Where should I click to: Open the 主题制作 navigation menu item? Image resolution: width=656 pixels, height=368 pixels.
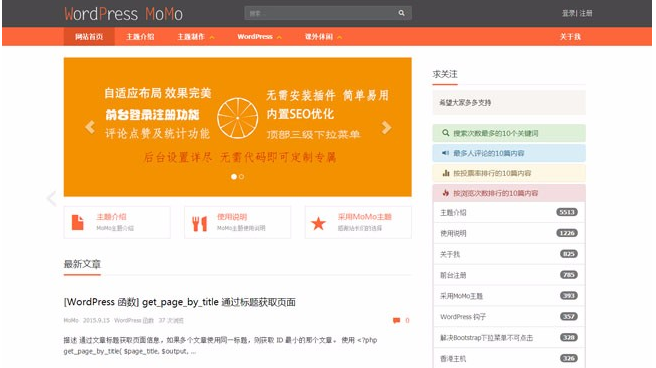tap(191, 37)
